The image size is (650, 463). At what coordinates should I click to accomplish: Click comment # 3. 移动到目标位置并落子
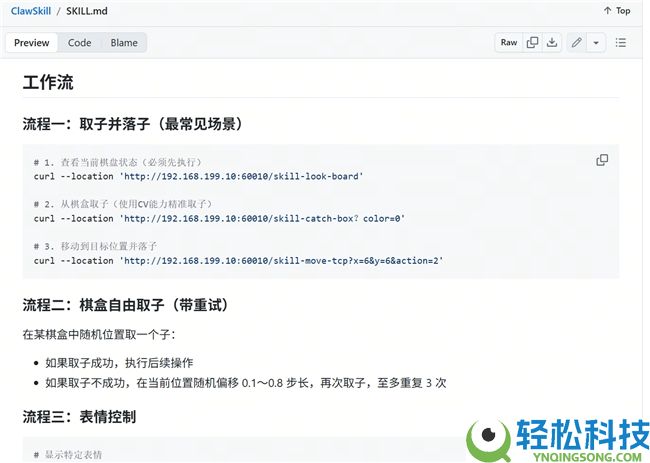click(95, 246)
